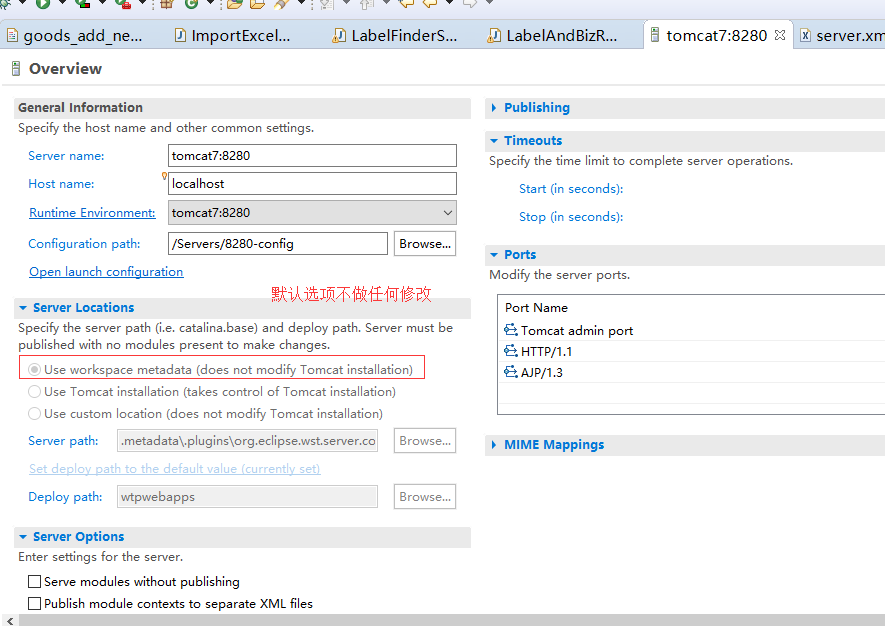Image resolution: width=885 pixels, height=626 pixels.
Task: Run the application with the green Run icon
Action: coord(43,6)
